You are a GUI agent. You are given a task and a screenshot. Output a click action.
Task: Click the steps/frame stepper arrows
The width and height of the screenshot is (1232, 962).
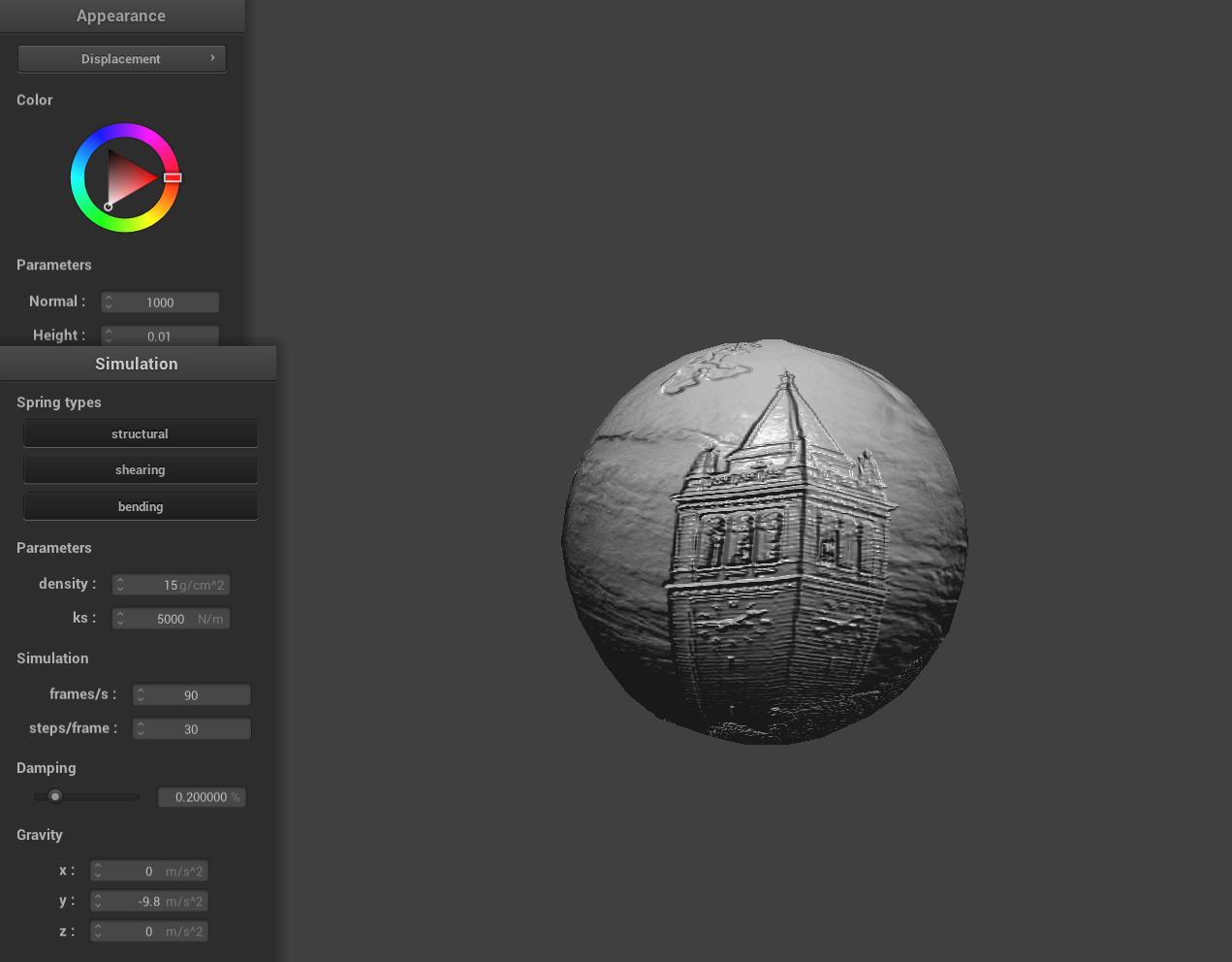click(x=141, y=728)
